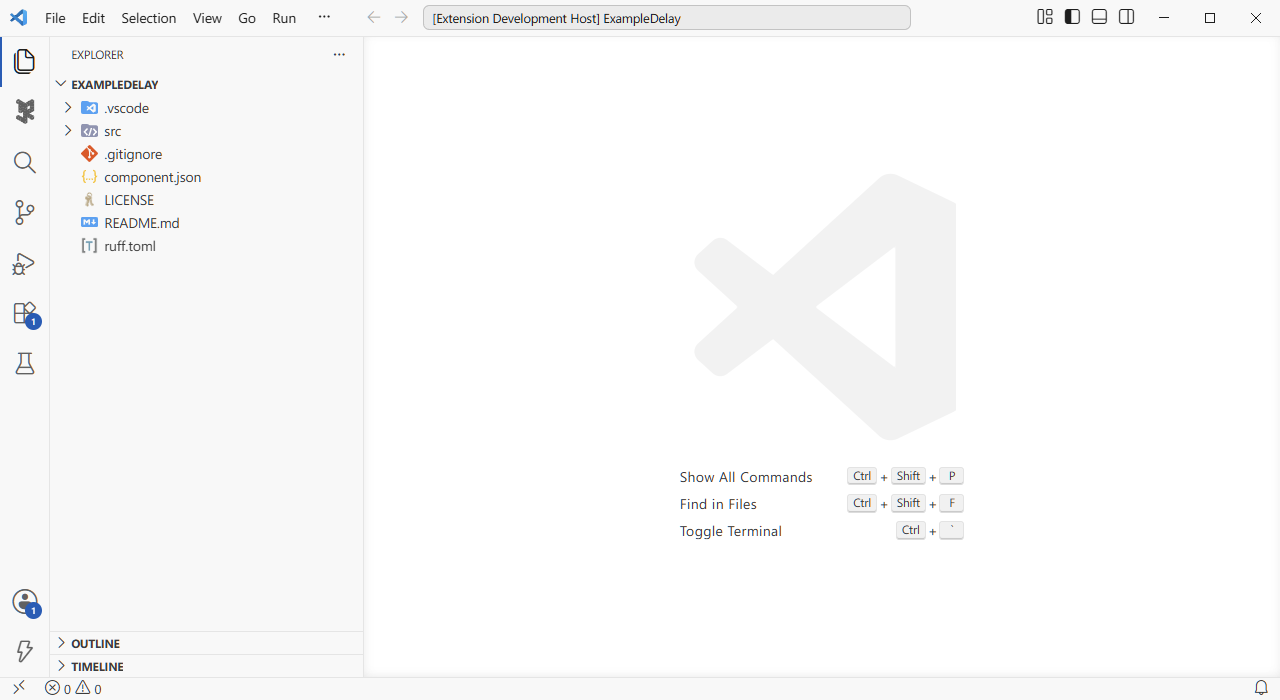Collapse the EXAMPLEDELAY folder section
This screenshot has width=1280, height=700.
(x=207, y=85)
